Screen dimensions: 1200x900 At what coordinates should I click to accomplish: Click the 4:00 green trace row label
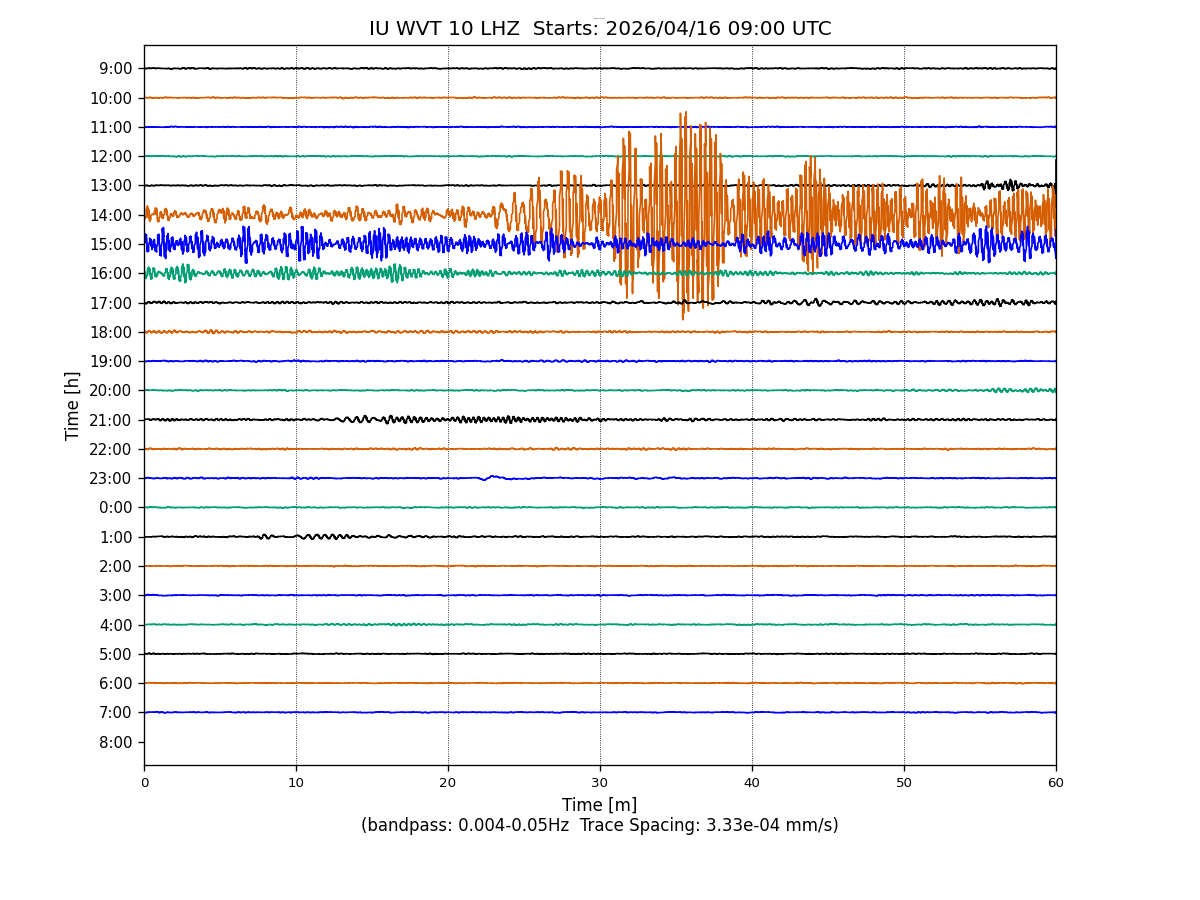pos(115,625)
